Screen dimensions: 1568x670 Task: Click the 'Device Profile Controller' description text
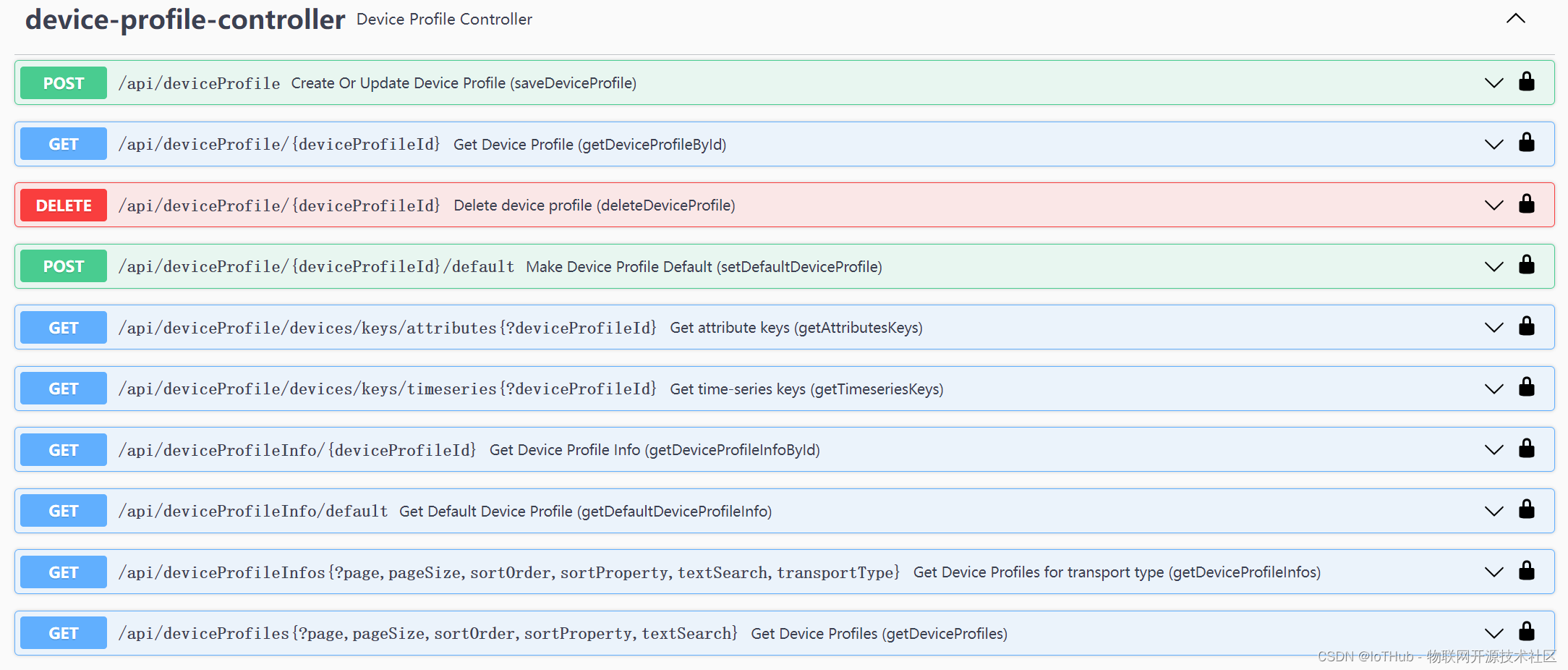[444, 20]
